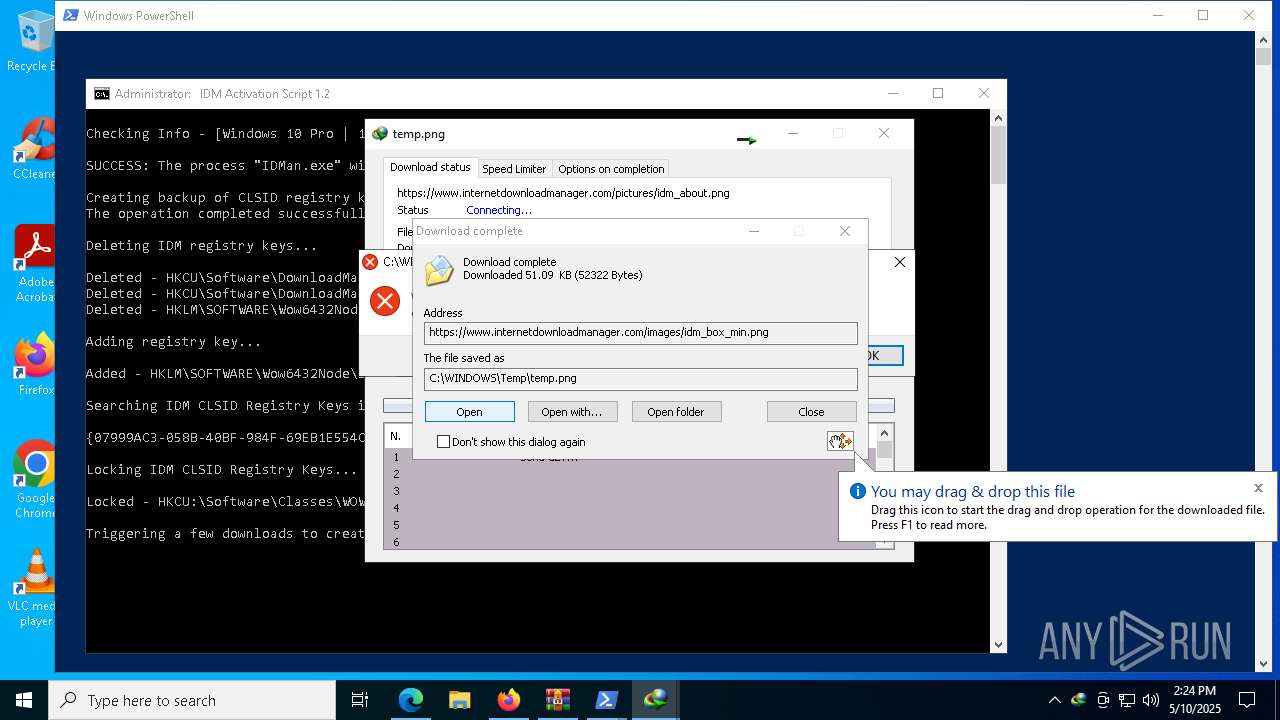Click the 'Connecting...' status text
Viewport: 1280px width, 720px height.
tap(499, 210)
